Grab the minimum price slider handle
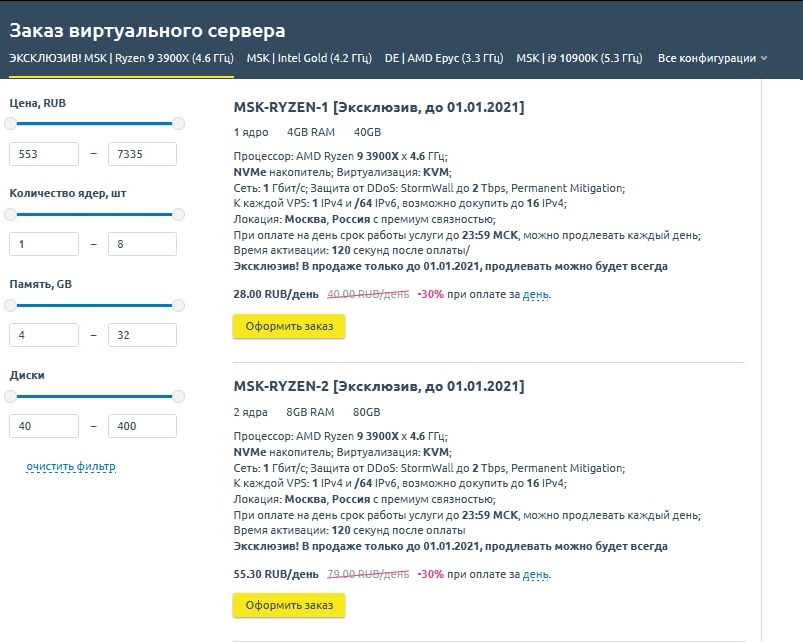The height and width of the screenshot is (642, 803). tap(10, 123)
